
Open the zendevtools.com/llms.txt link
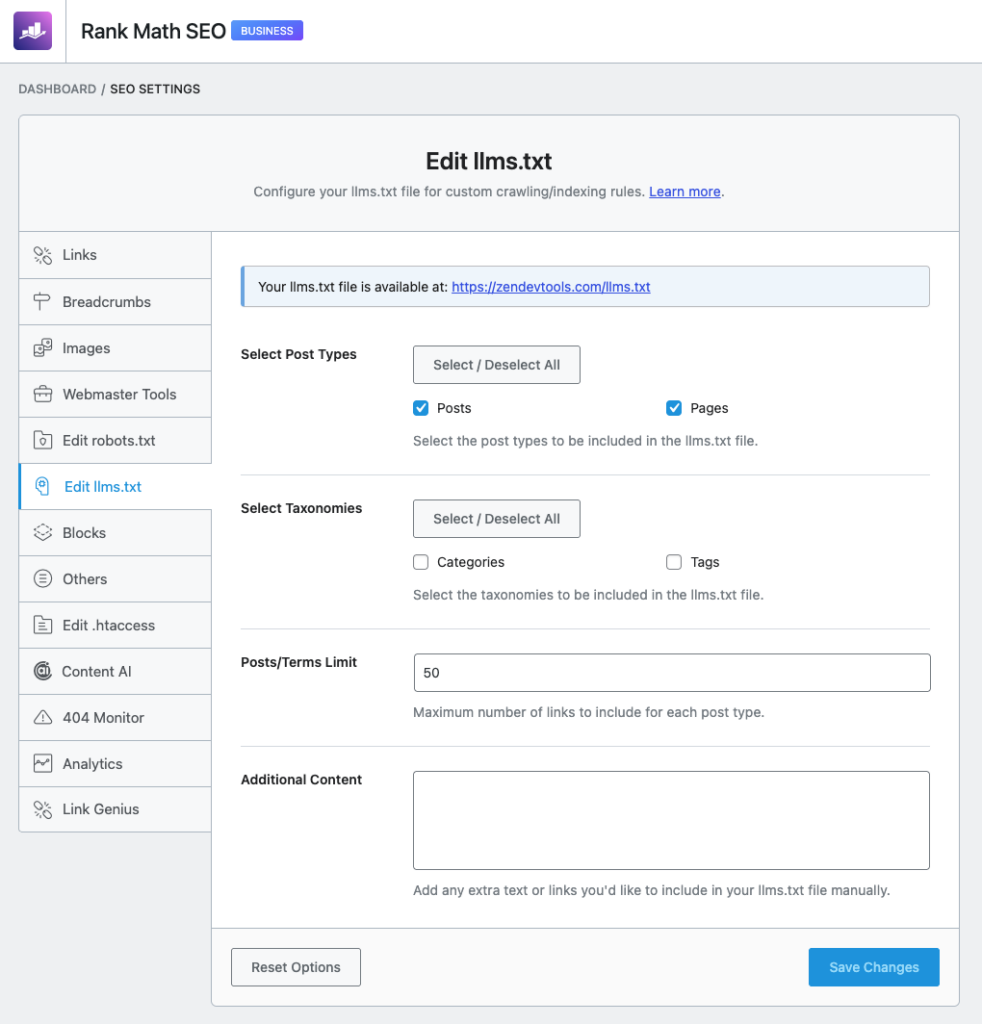551,287
